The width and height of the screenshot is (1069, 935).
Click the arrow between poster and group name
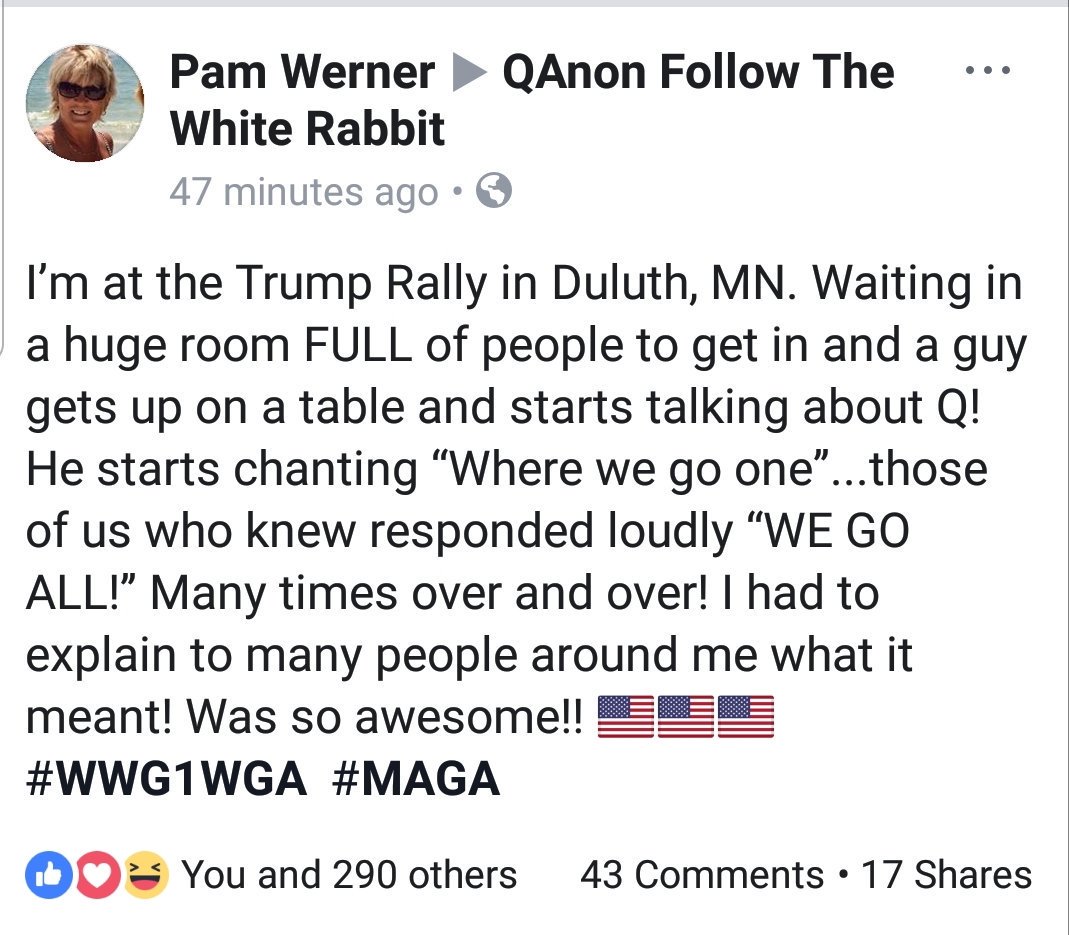point(469,72)
